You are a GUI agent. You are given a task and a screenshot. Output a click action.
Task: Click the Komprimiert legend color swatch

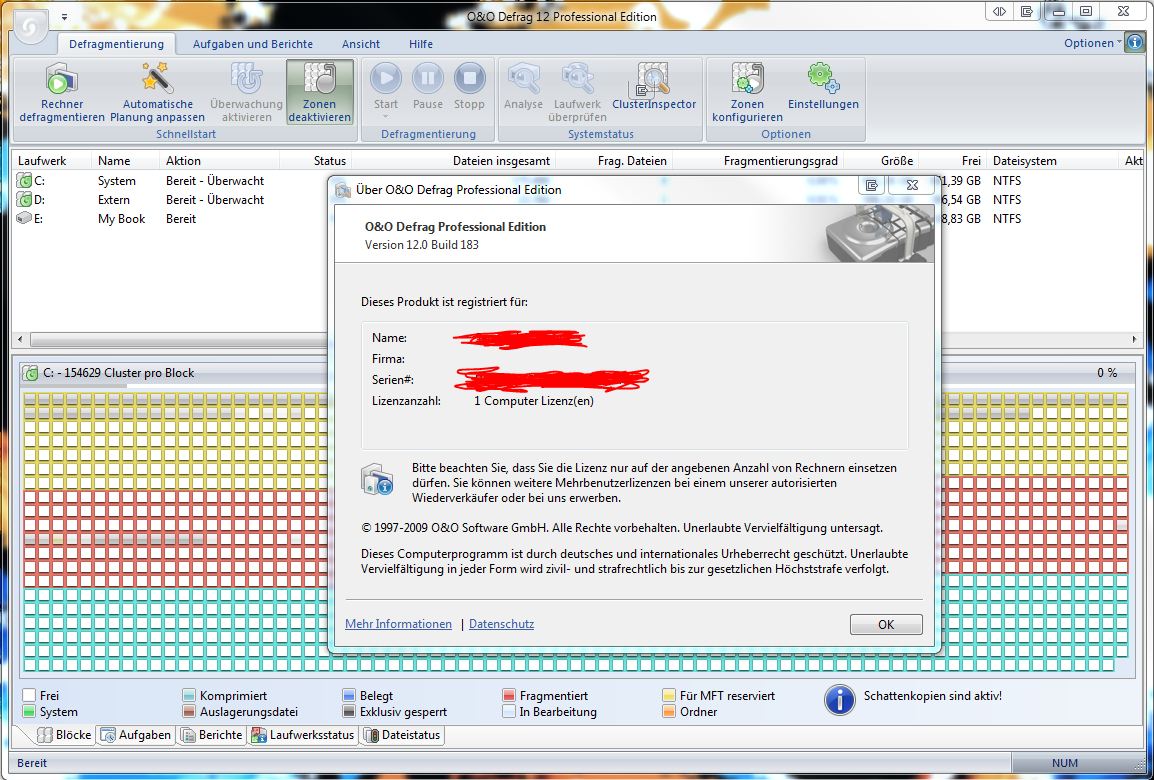[189, 695]
